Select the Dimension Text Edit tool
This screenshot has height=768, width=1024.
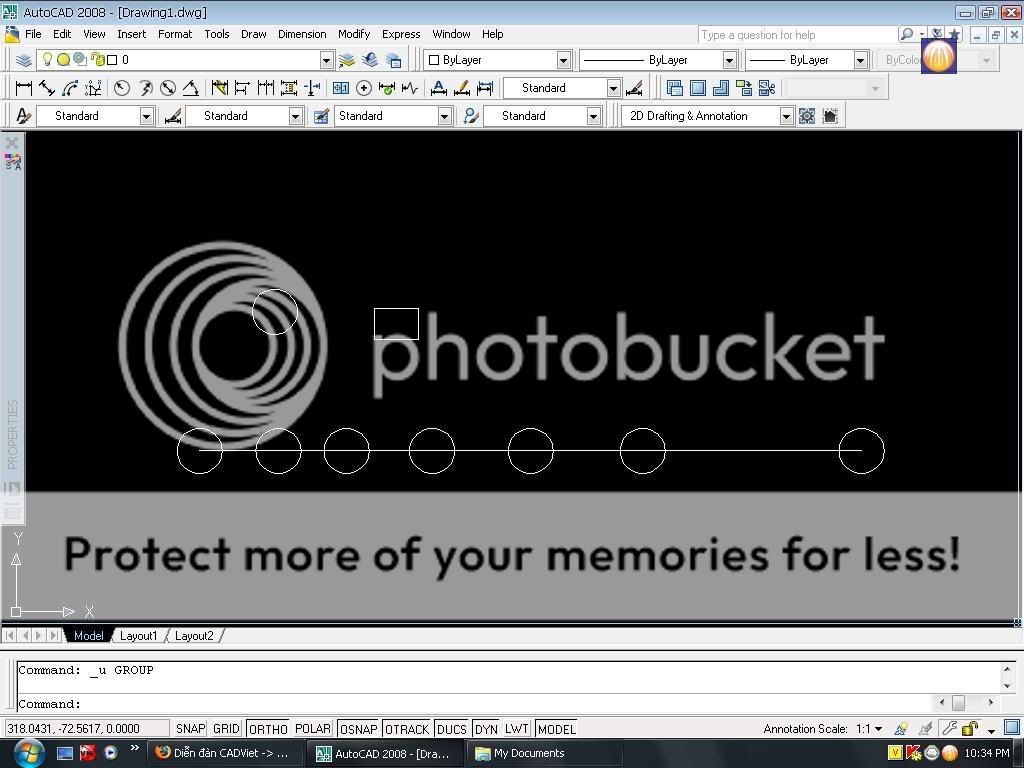439,88
